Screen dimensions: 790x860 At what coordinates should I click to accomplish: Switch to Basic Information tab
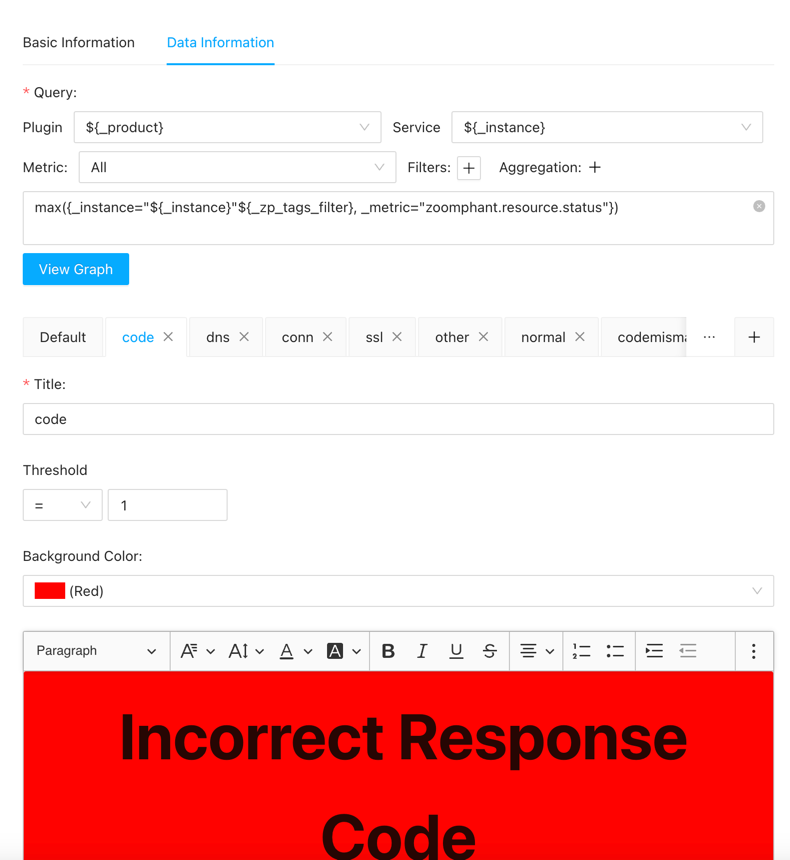pos(79,43)
